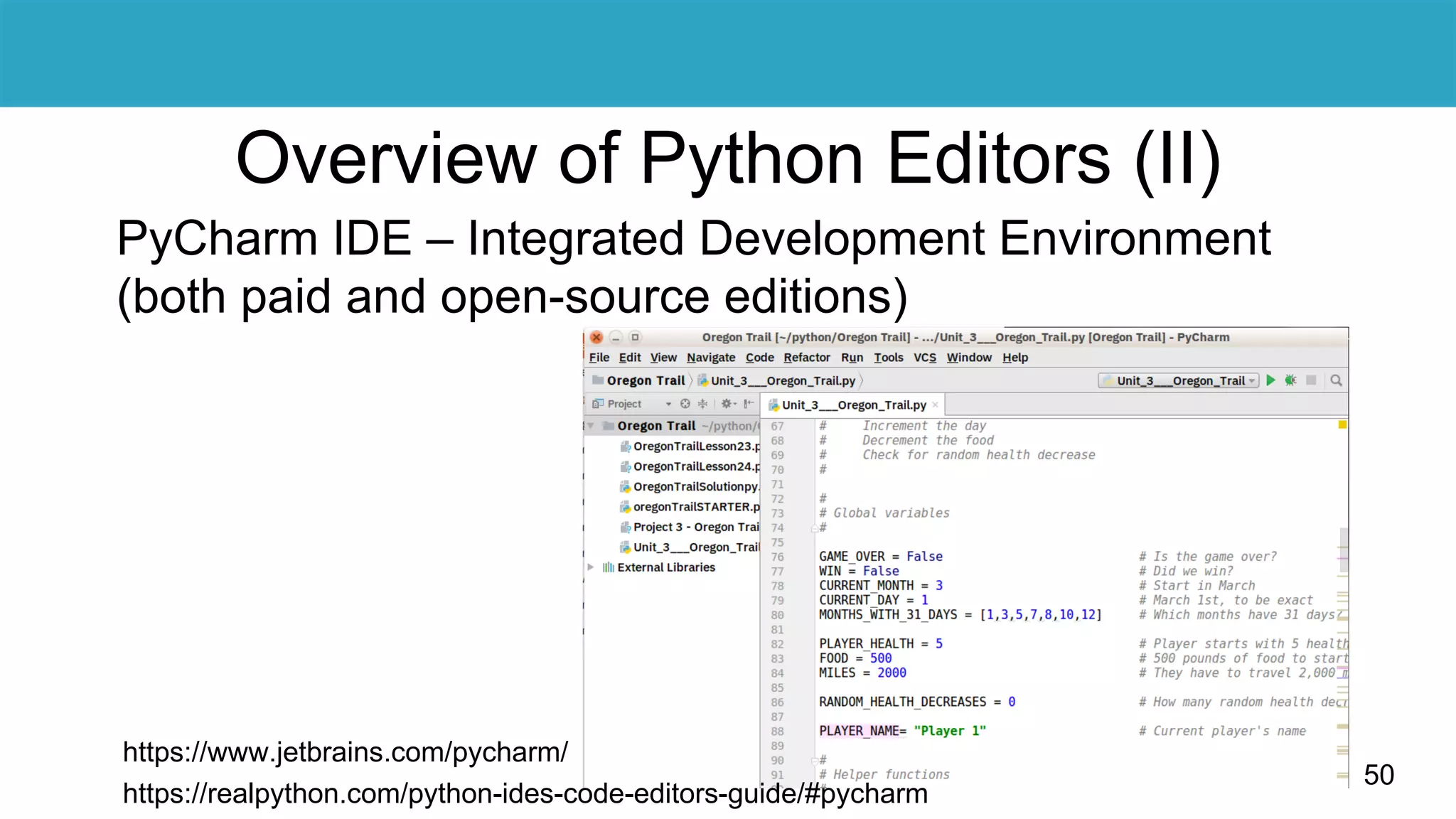Start debugging with the green bug icon
Screen dimensions: 1456x819
tap(1291, 380)
